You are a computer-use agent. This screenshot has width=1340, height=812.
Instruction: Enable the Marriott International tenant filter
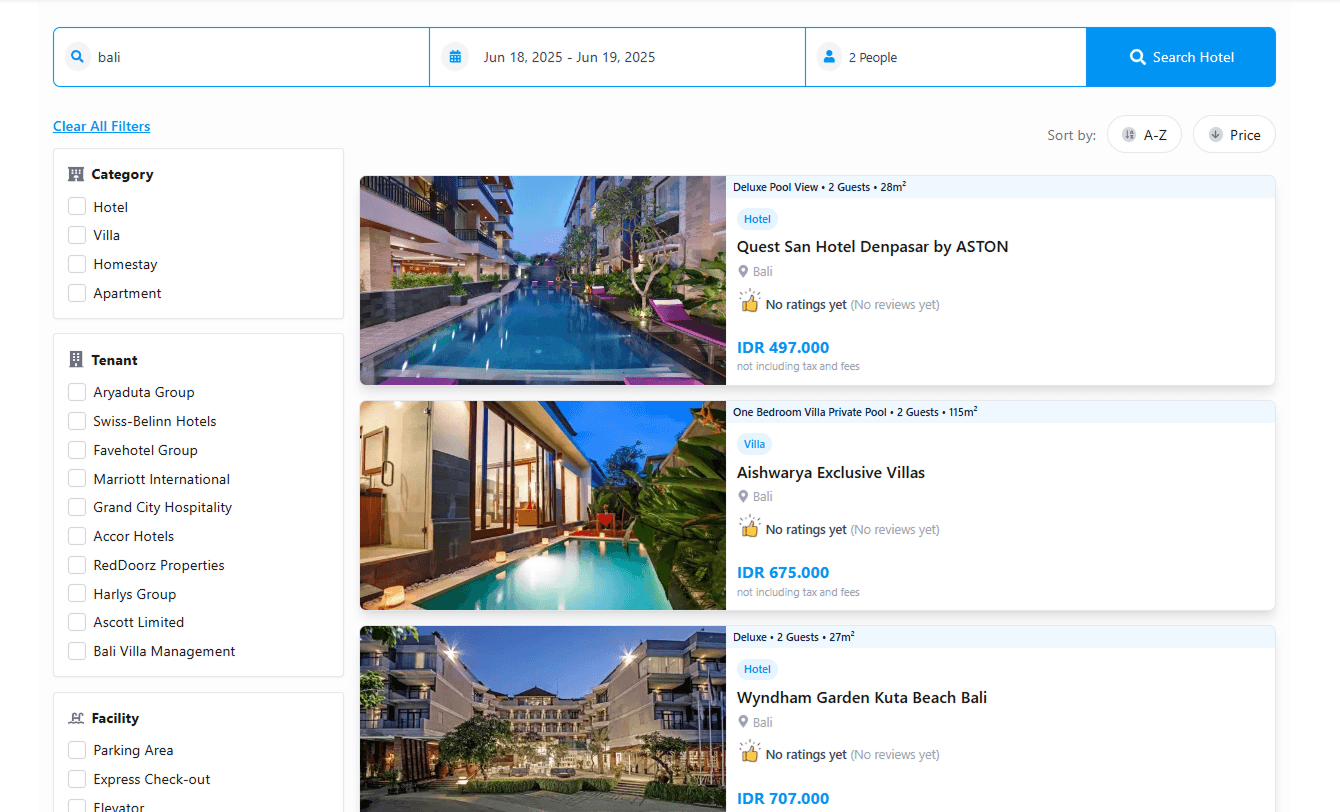click(x=77, y=479)
